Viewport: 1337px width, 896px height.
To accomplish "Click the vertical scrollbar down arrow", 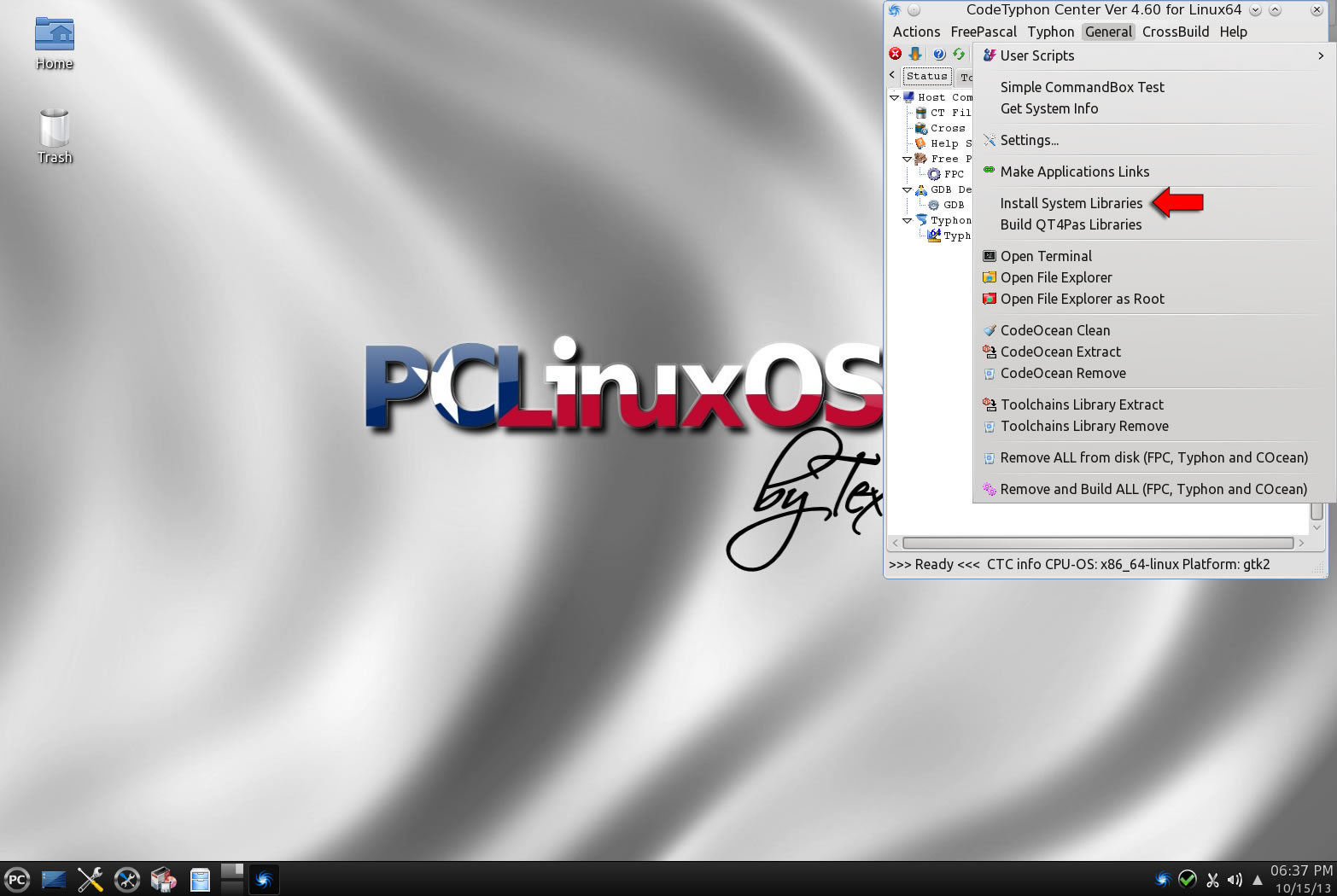I will pos(1317,527).
